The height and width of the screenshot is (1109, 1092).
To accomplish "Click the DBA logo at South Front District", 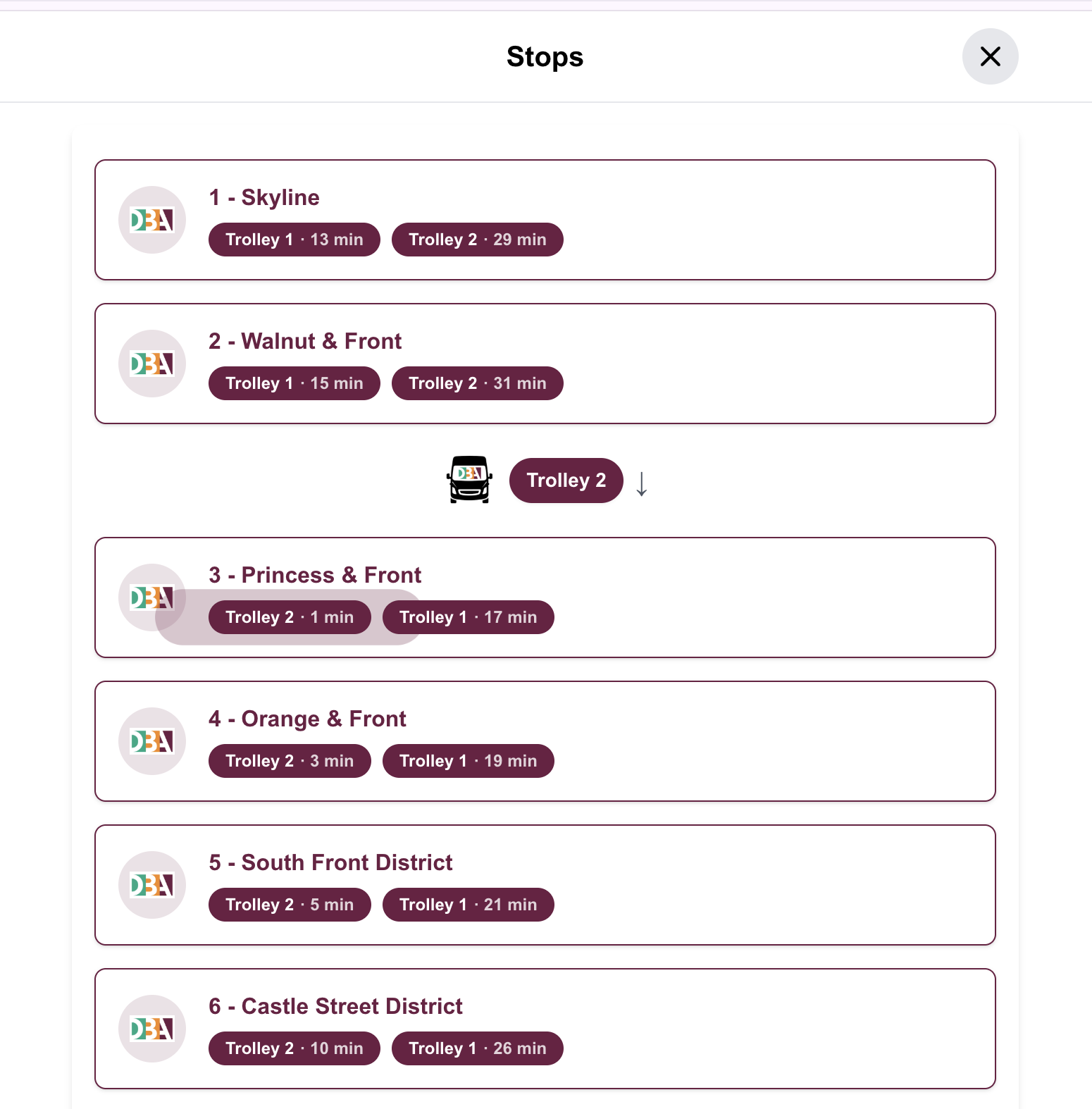I will point(151,884).
